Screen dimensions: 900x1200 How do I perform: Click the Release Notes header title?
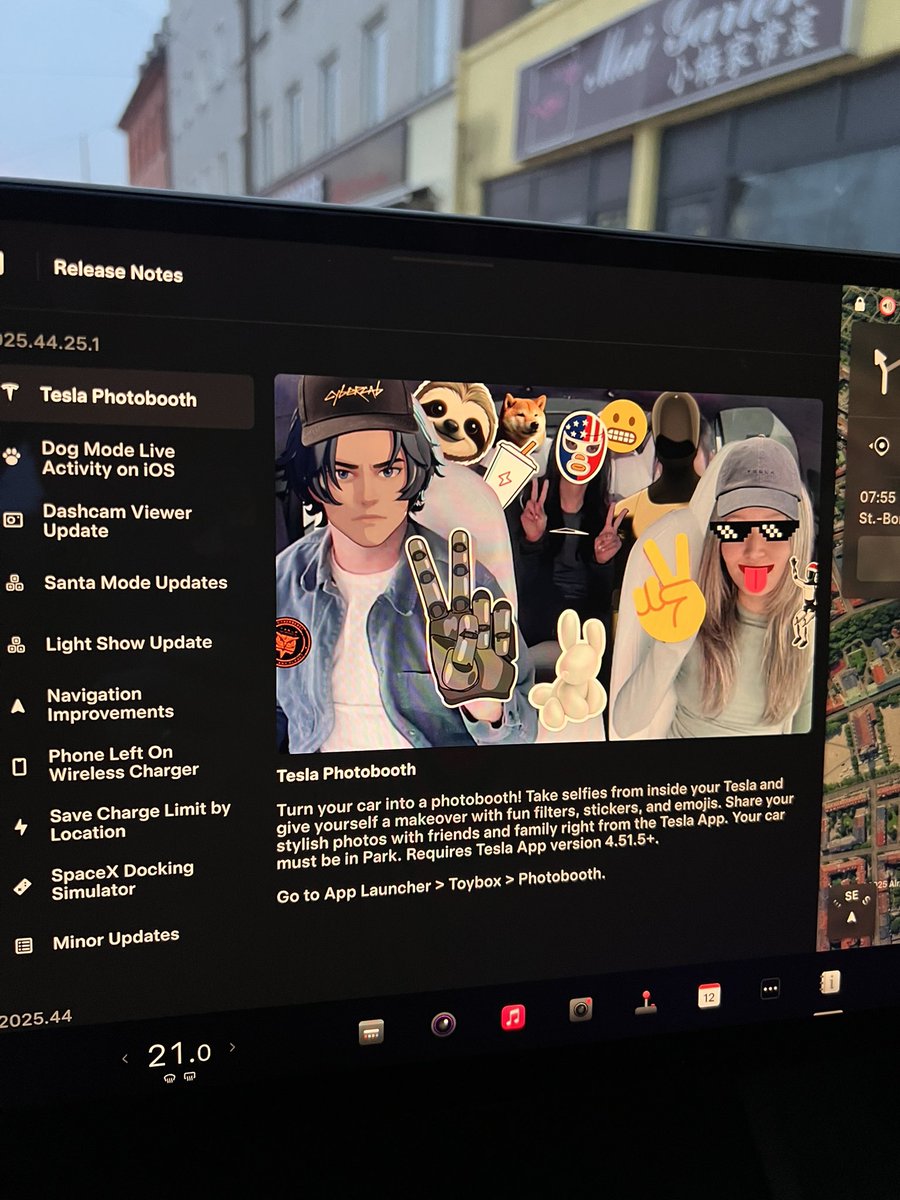tap(118, 271)
